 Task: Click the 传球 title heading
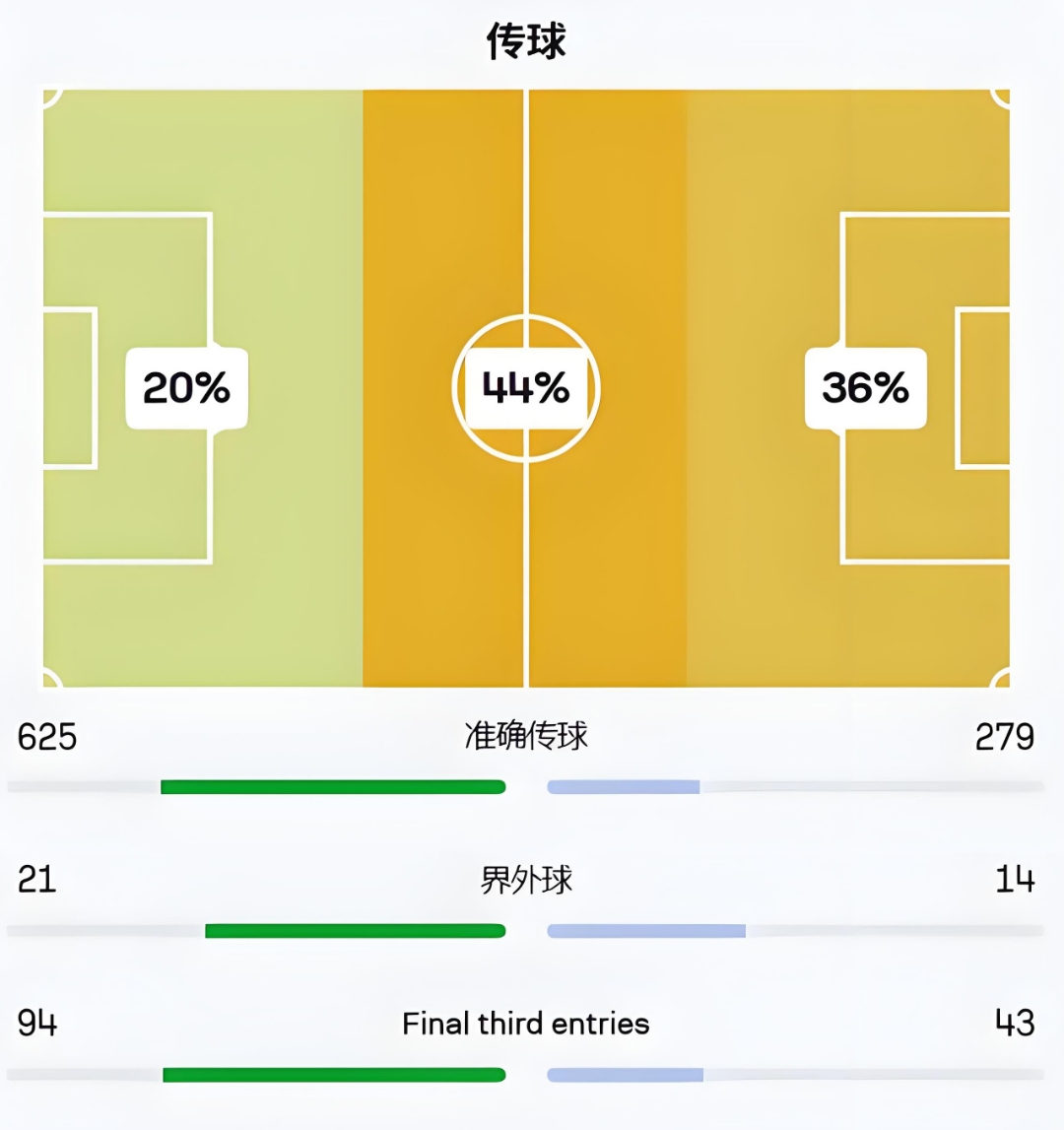tap(526, 41)
